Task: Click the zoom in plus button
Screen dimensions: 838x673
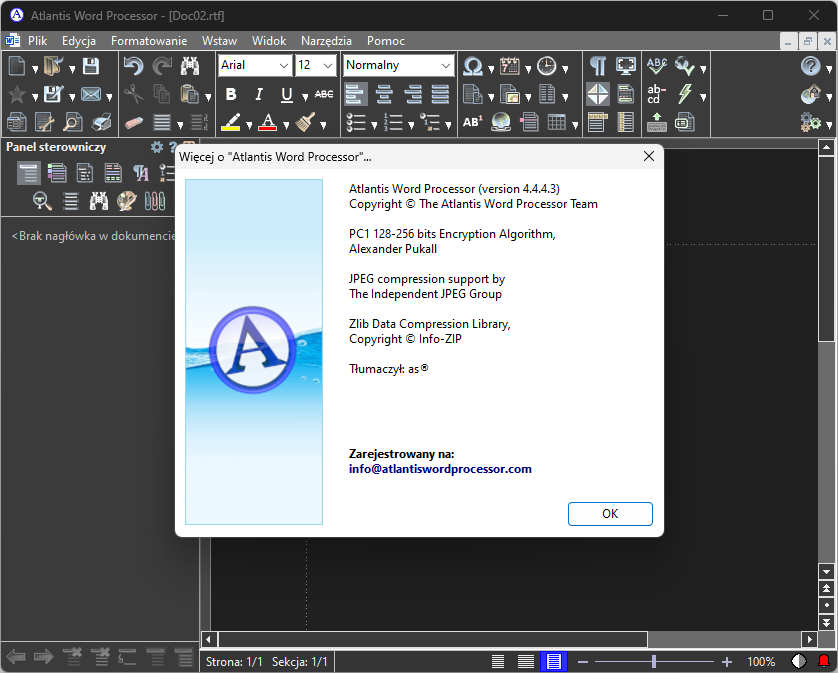Action: coord(727,662)
